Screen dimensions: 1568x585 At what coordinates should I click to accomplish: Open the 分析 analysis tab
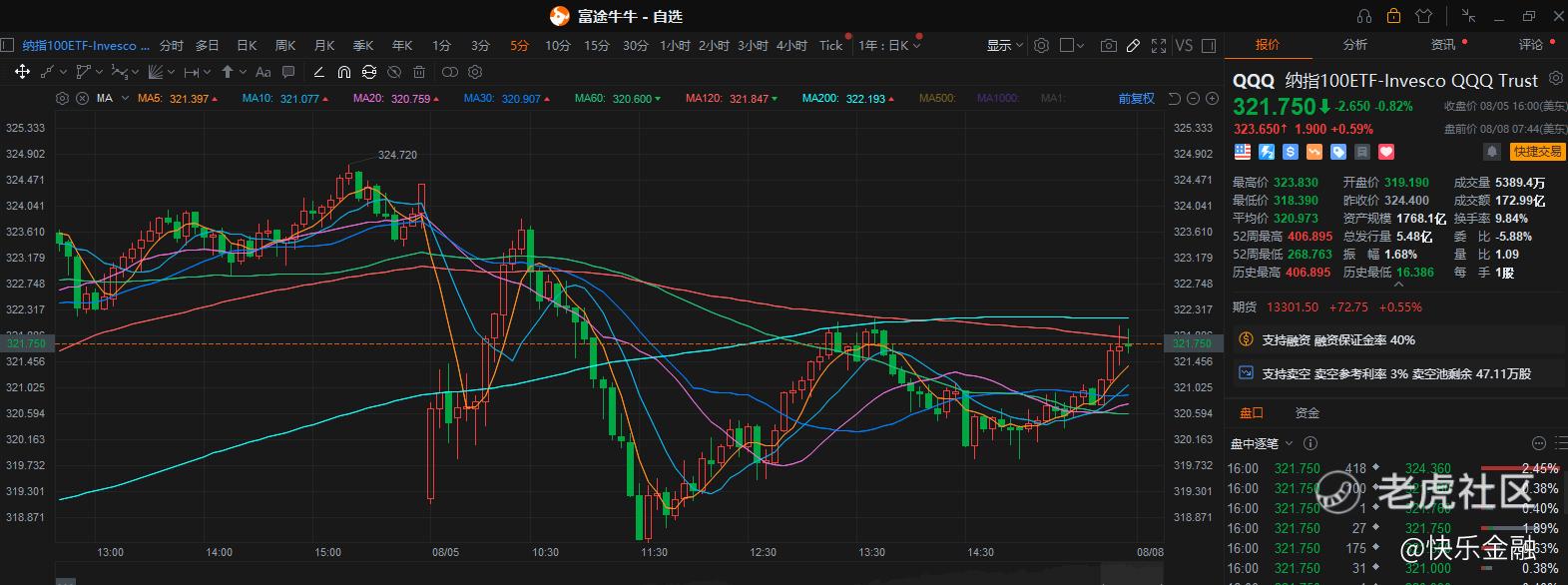(x=1355, y=45)
